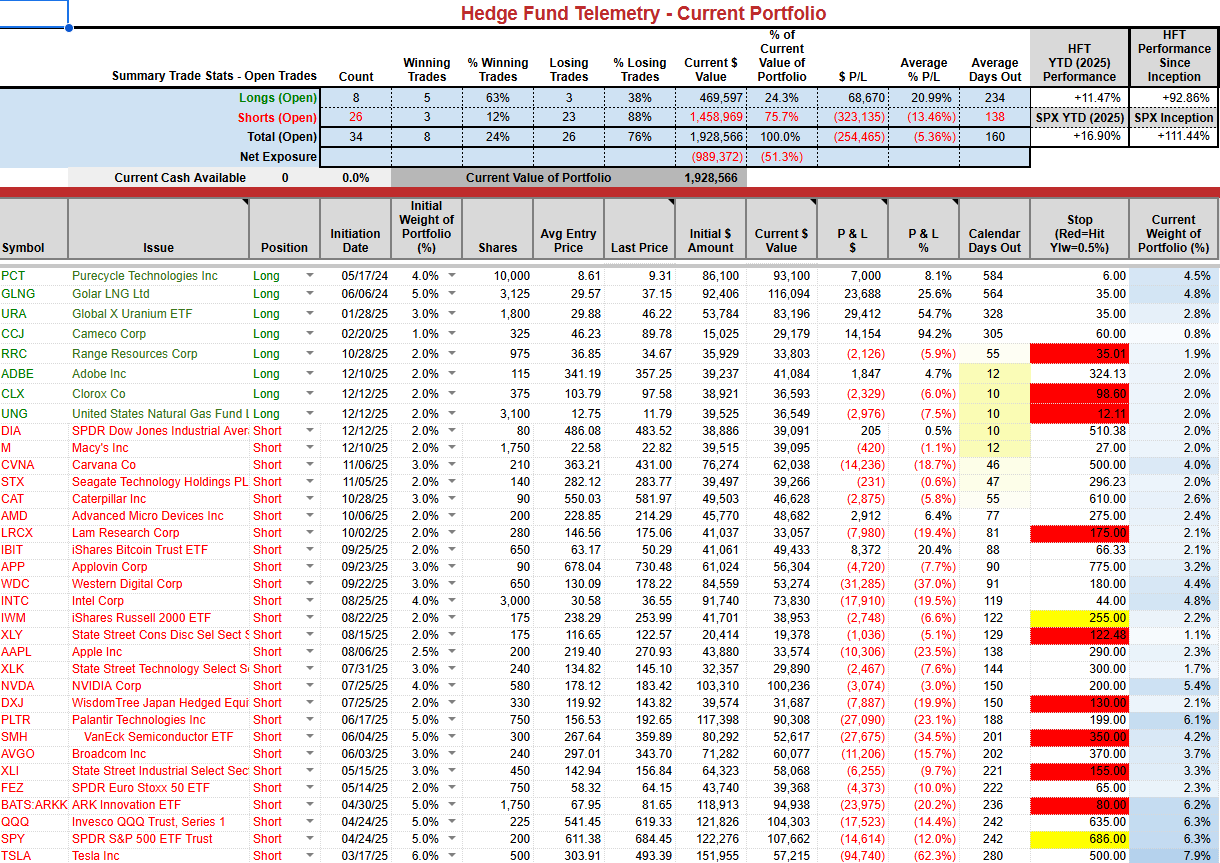
Task: Click the Longs (Open) row label
Action: tap(277, 98)
